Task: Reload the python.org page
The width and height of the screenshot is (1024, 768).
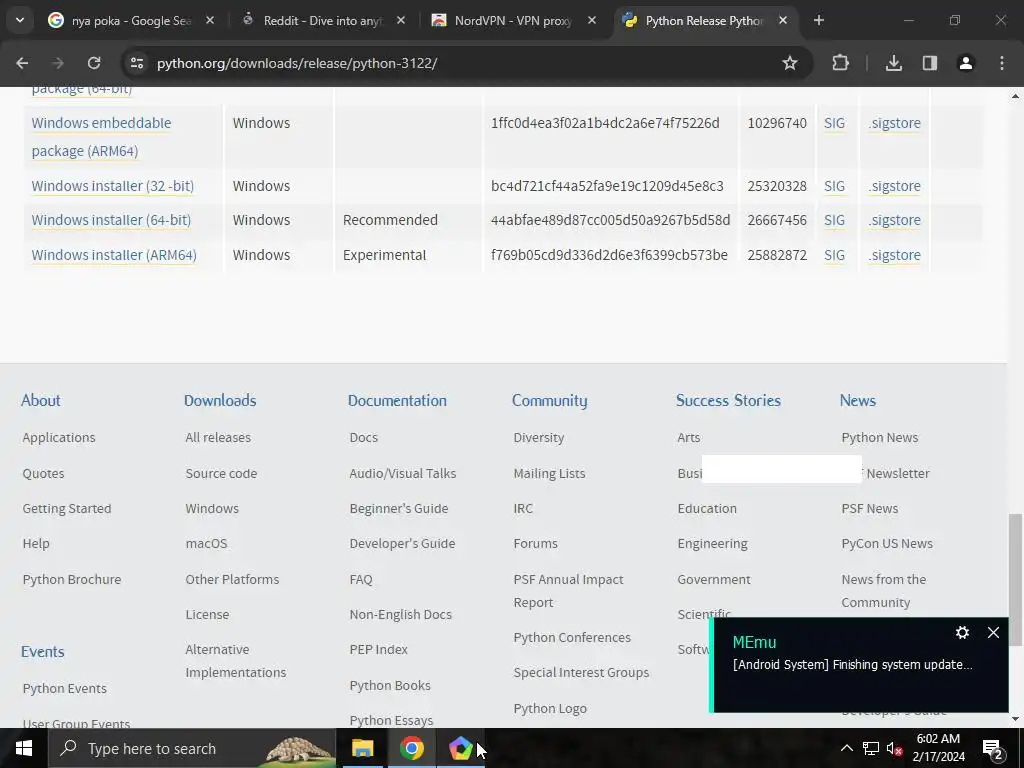Action: (94, 63)
